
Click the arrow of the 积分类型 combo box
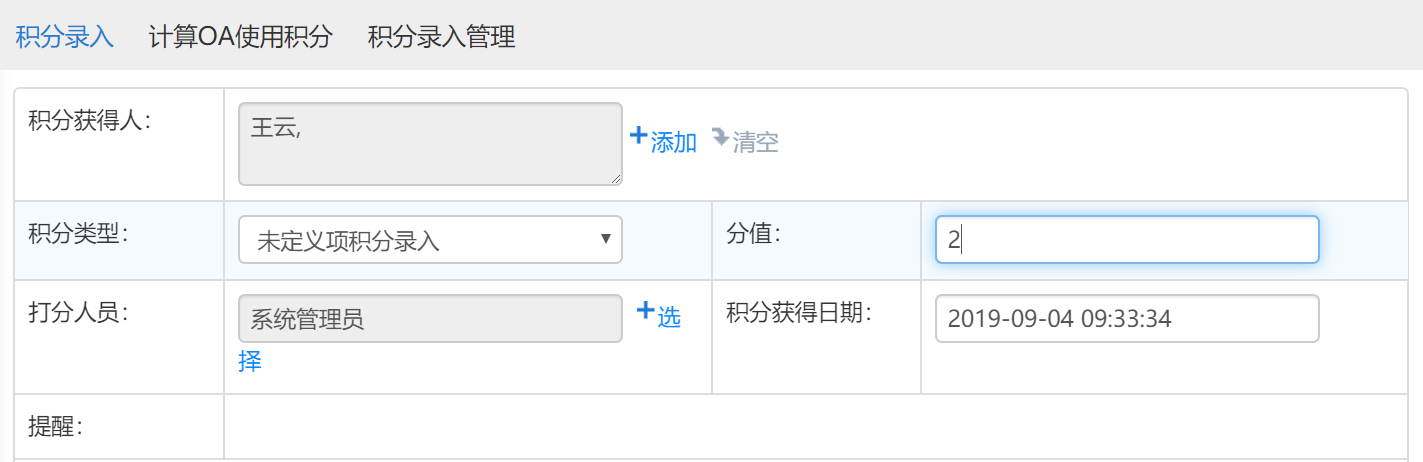coord(605,239)
